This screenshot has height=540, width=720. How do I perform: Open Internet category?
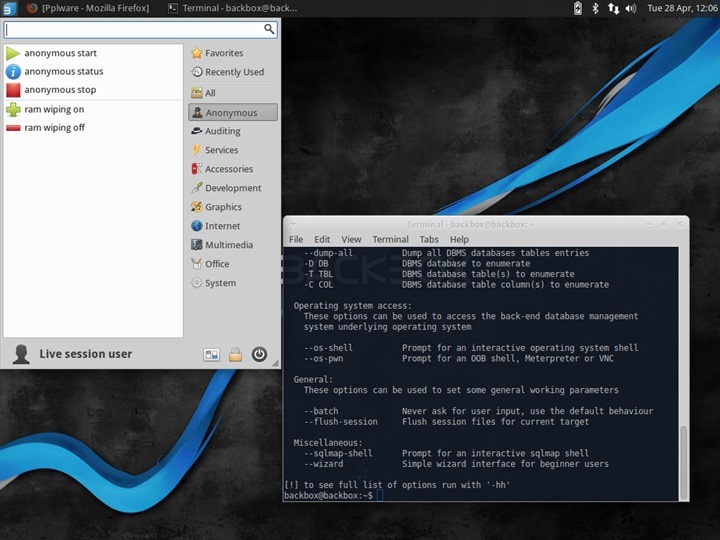pyautogui.click(x=233, y=226)
